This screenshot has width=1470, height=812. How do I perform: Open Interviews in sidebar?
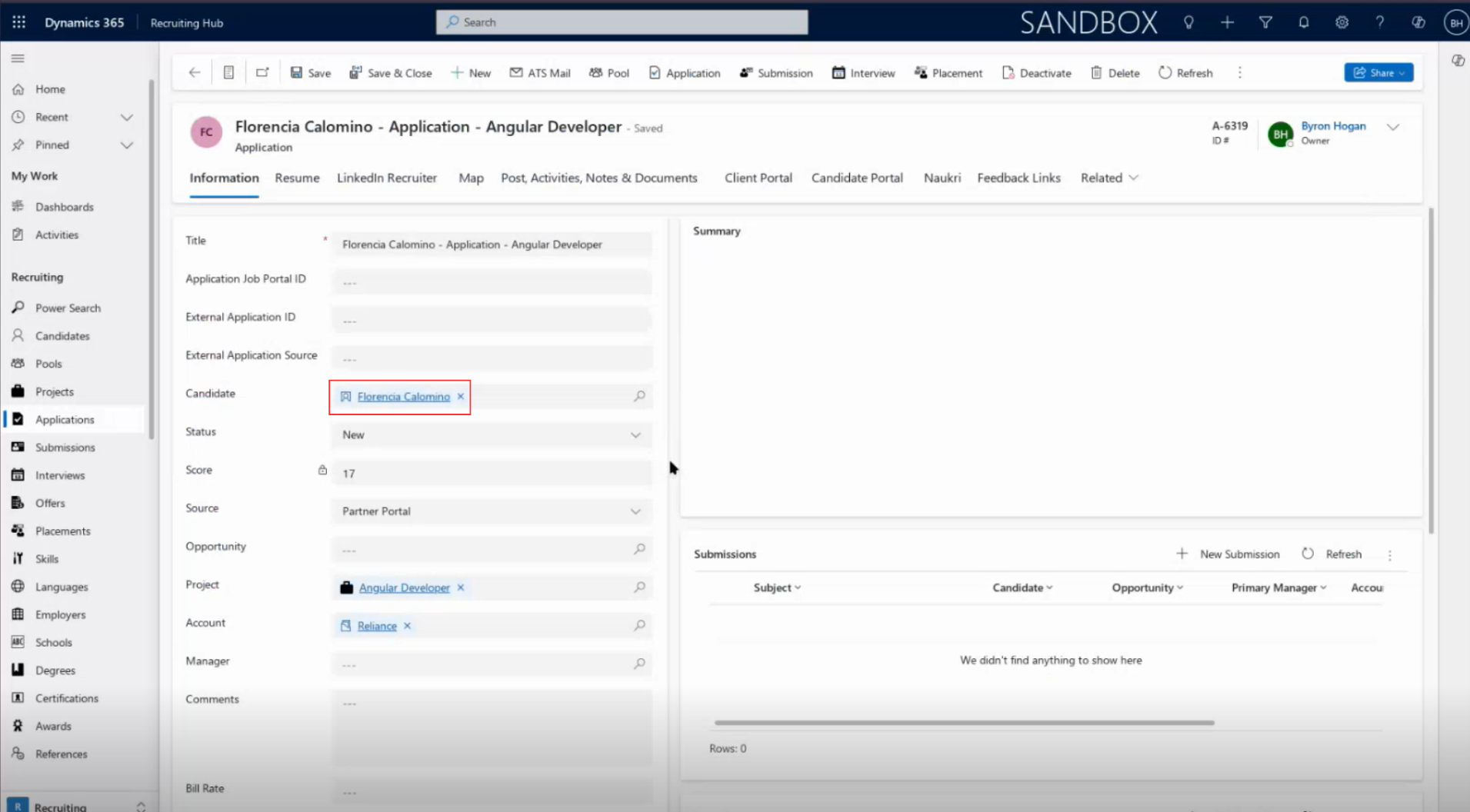(x=60, y=475)
